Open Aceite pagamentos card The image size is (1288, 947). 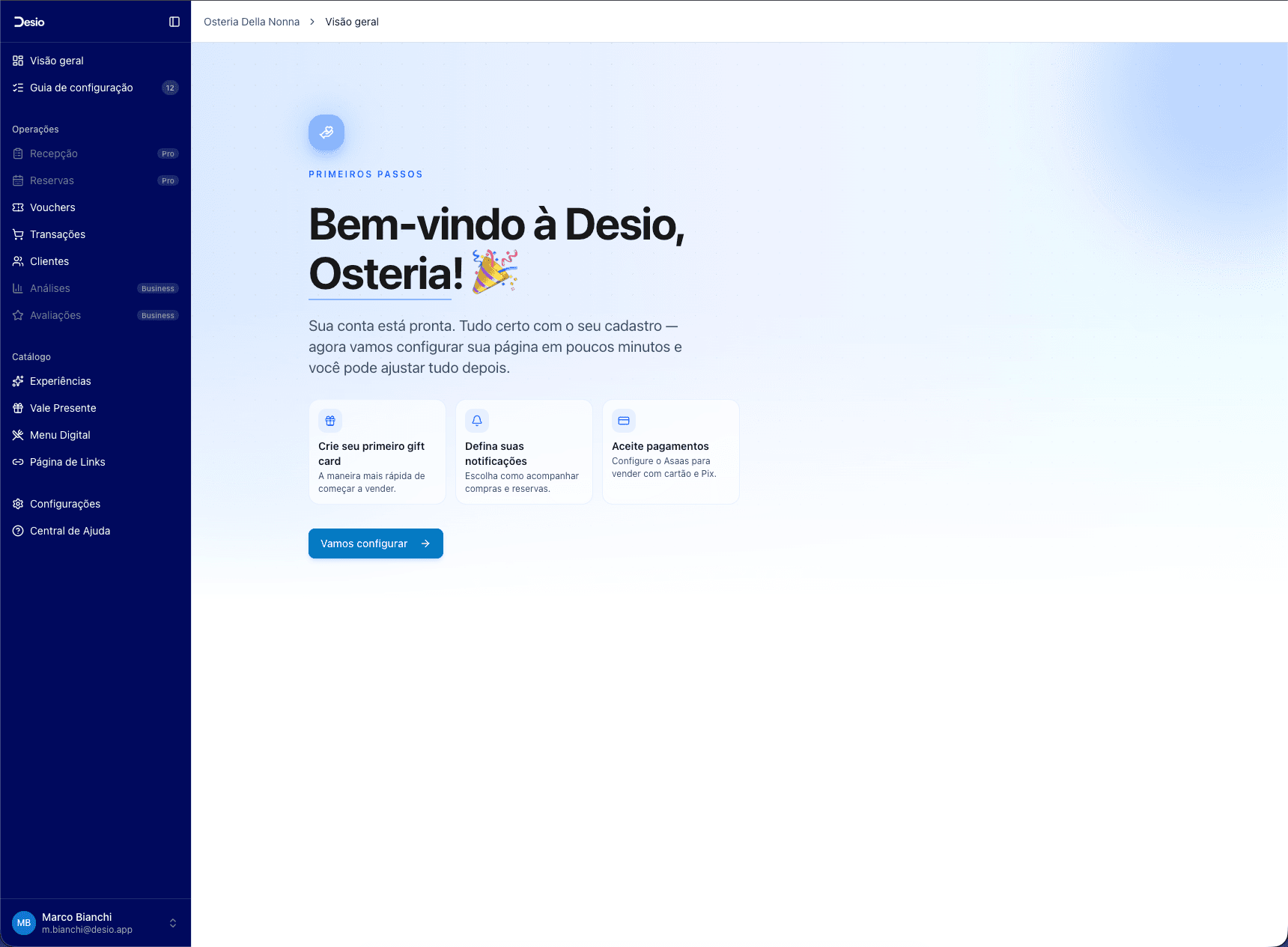point(671,451)
